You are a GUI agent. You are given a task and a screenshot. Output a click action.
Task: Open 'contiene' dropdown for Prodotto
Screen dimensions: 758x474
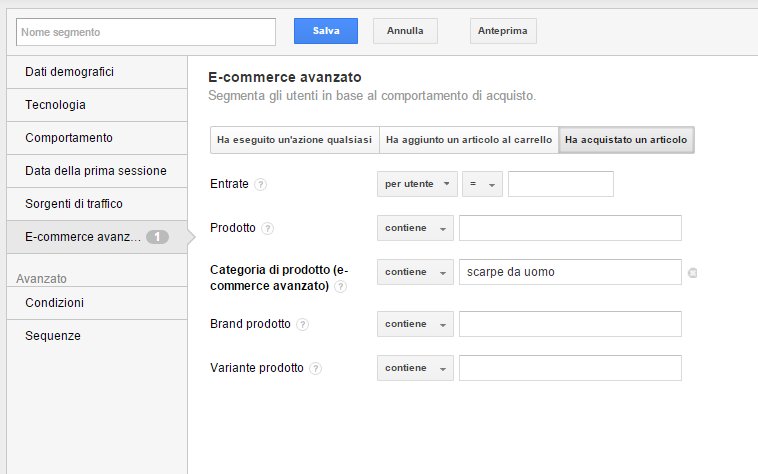click(415, 229)
